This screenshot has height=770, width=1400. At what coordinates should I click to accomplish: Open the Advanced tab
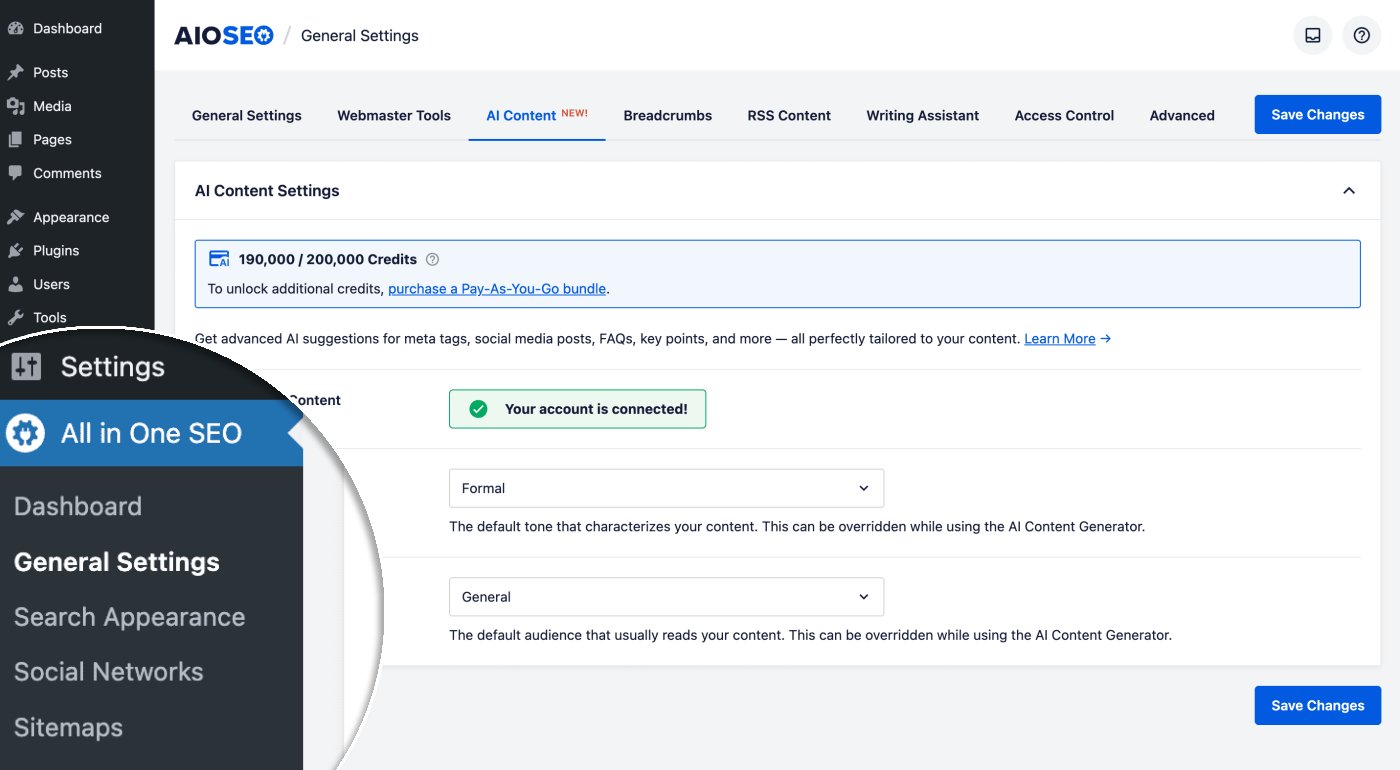(1182, 115)
